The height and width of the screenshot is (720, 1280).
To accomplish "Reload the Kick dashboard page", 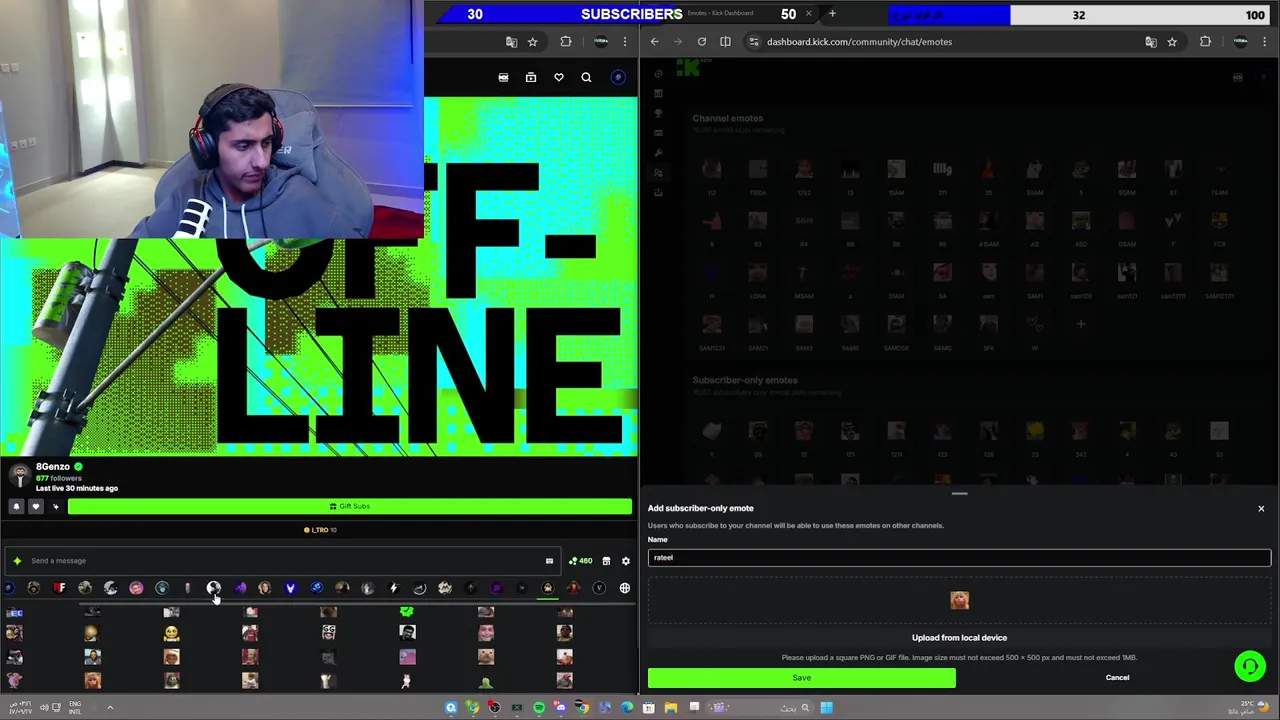I will click(x=702, y=42).
